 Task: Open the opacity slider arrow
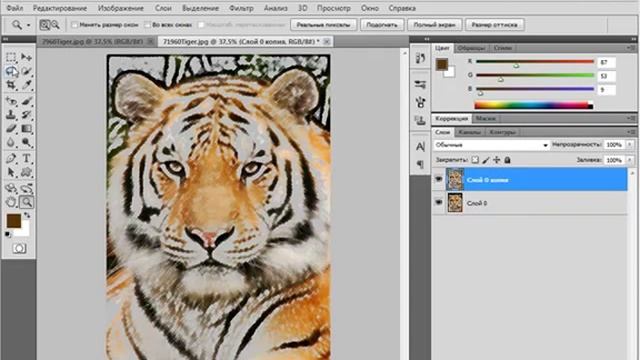(x=630, y=145)
